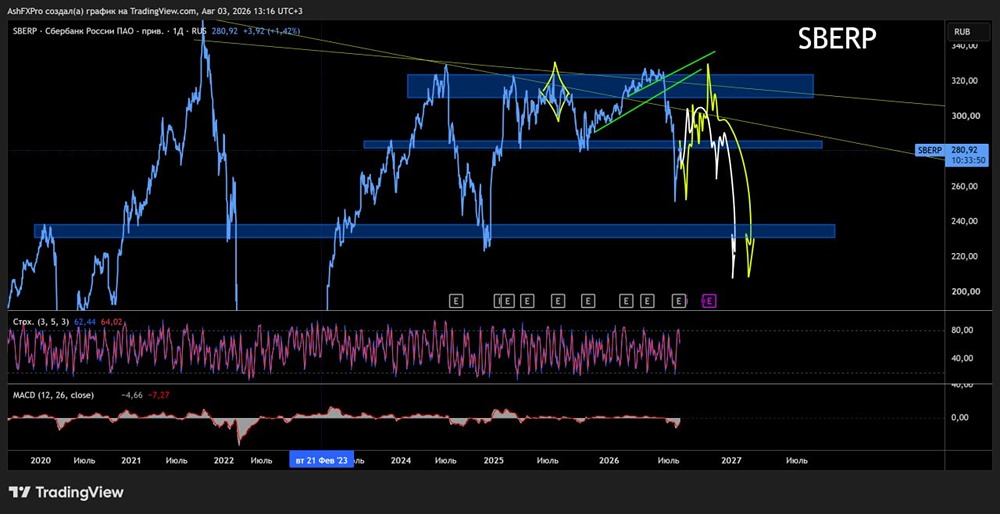Click the earliest gray earnings E marker
Viewport: 1000px width, 514px height.
[455, 300]
